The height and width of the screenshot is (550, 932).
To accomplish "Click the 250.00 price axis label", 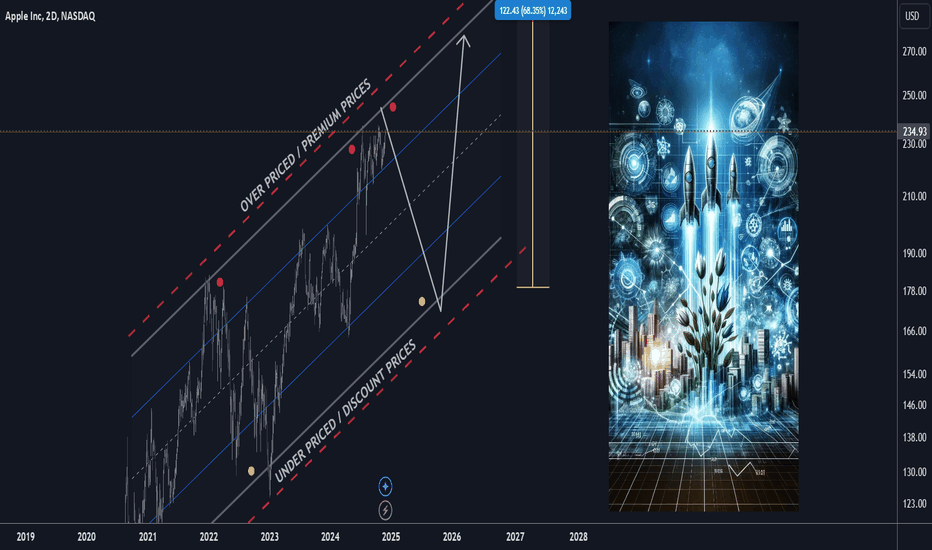I will [914, 95].
